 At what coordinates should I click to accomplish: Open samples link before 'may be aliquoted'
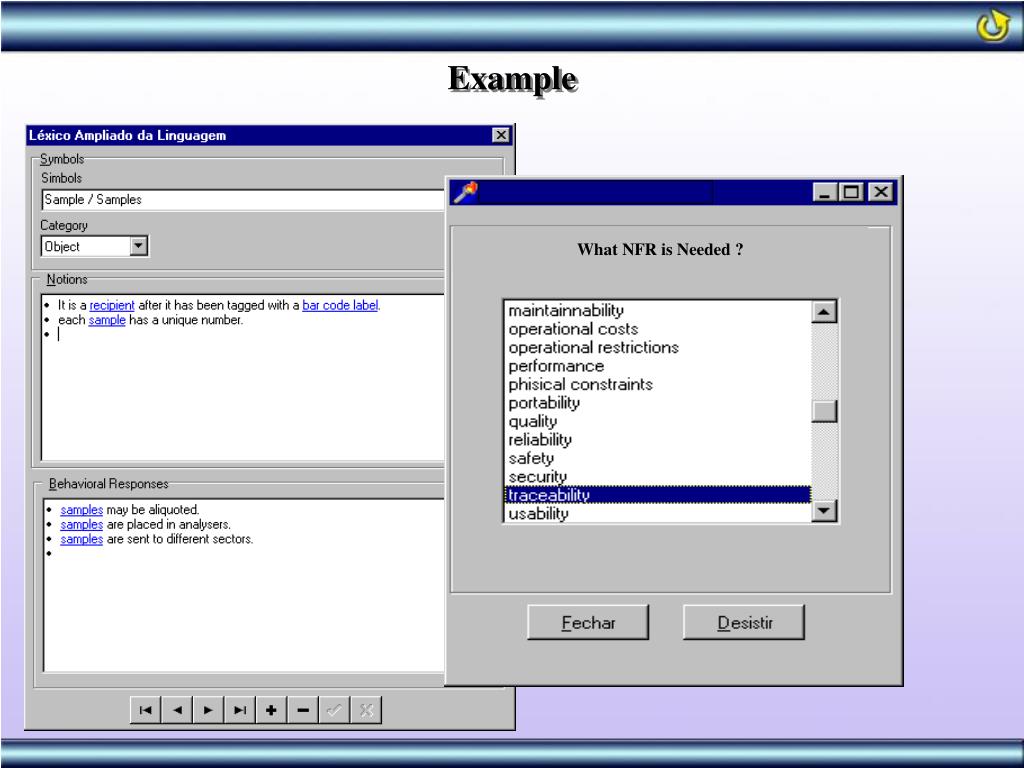coord(82,509)
